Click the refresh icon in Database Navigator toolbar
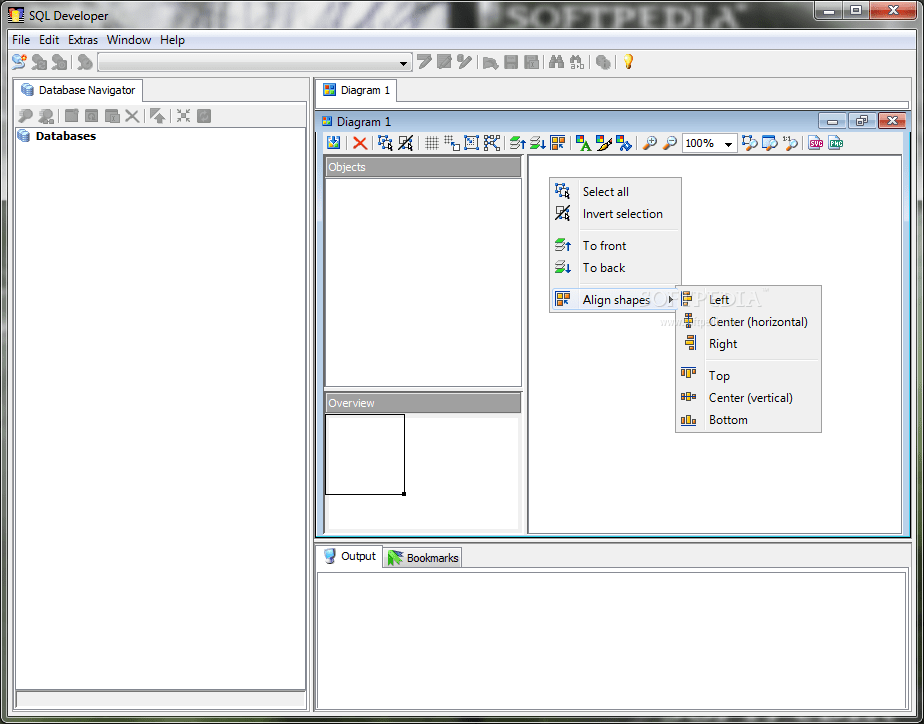The width and height of the screenshot is (924, 724). click(204, 116)
